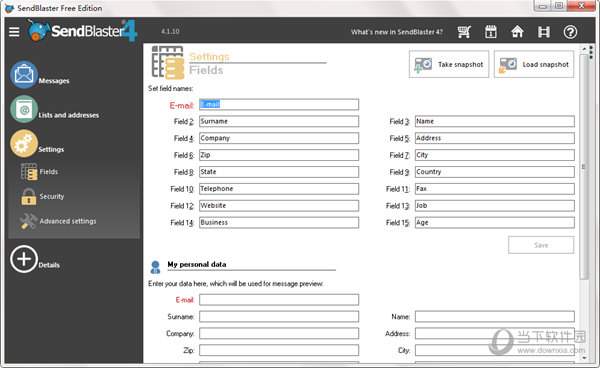Click the Field 4 Company input

pyautogui.click(x=279, y=138)
